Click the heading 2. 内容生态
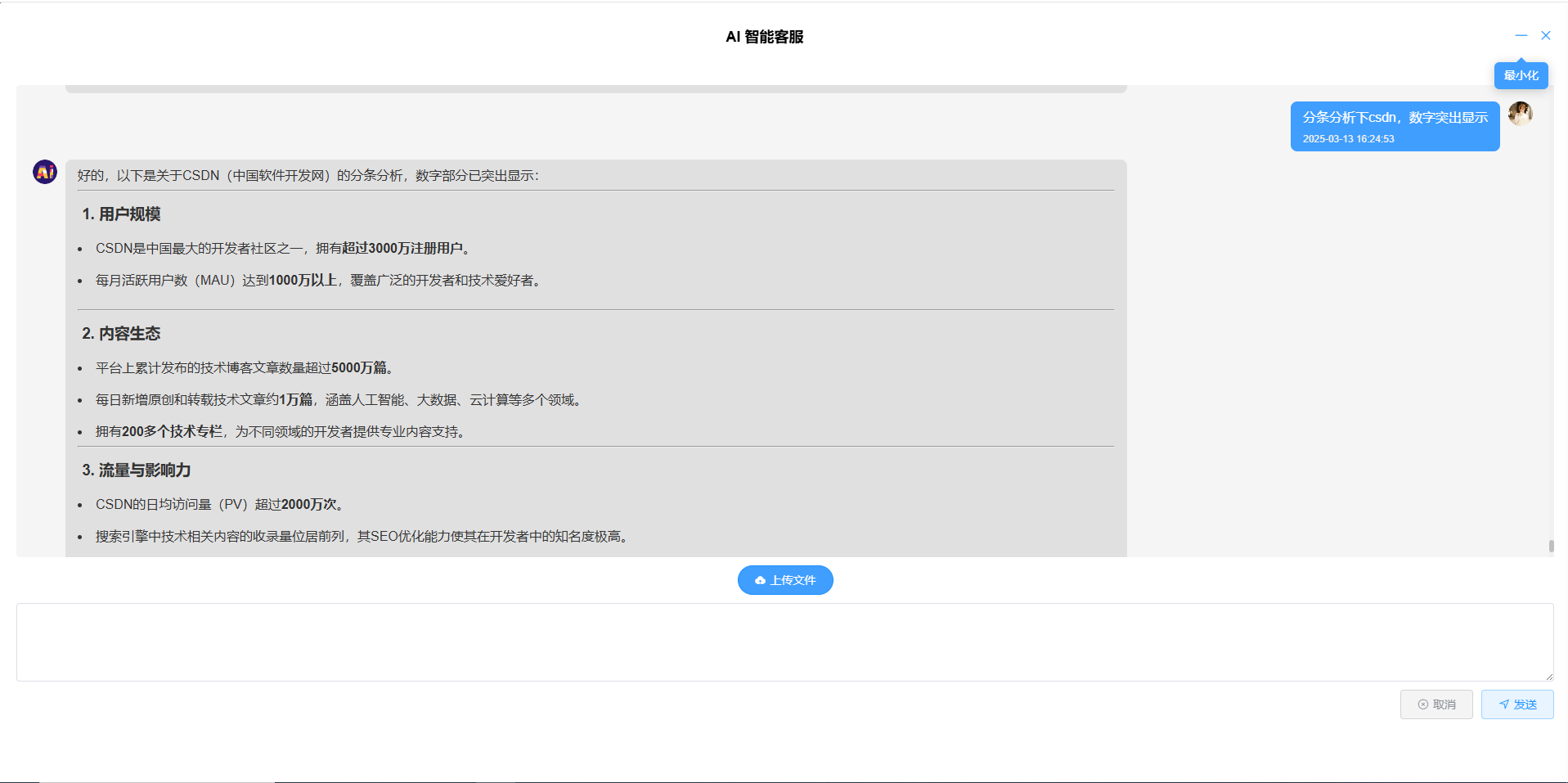This screenshot has height=783, width=1568. pyautogui.click(x=121, y=334)
